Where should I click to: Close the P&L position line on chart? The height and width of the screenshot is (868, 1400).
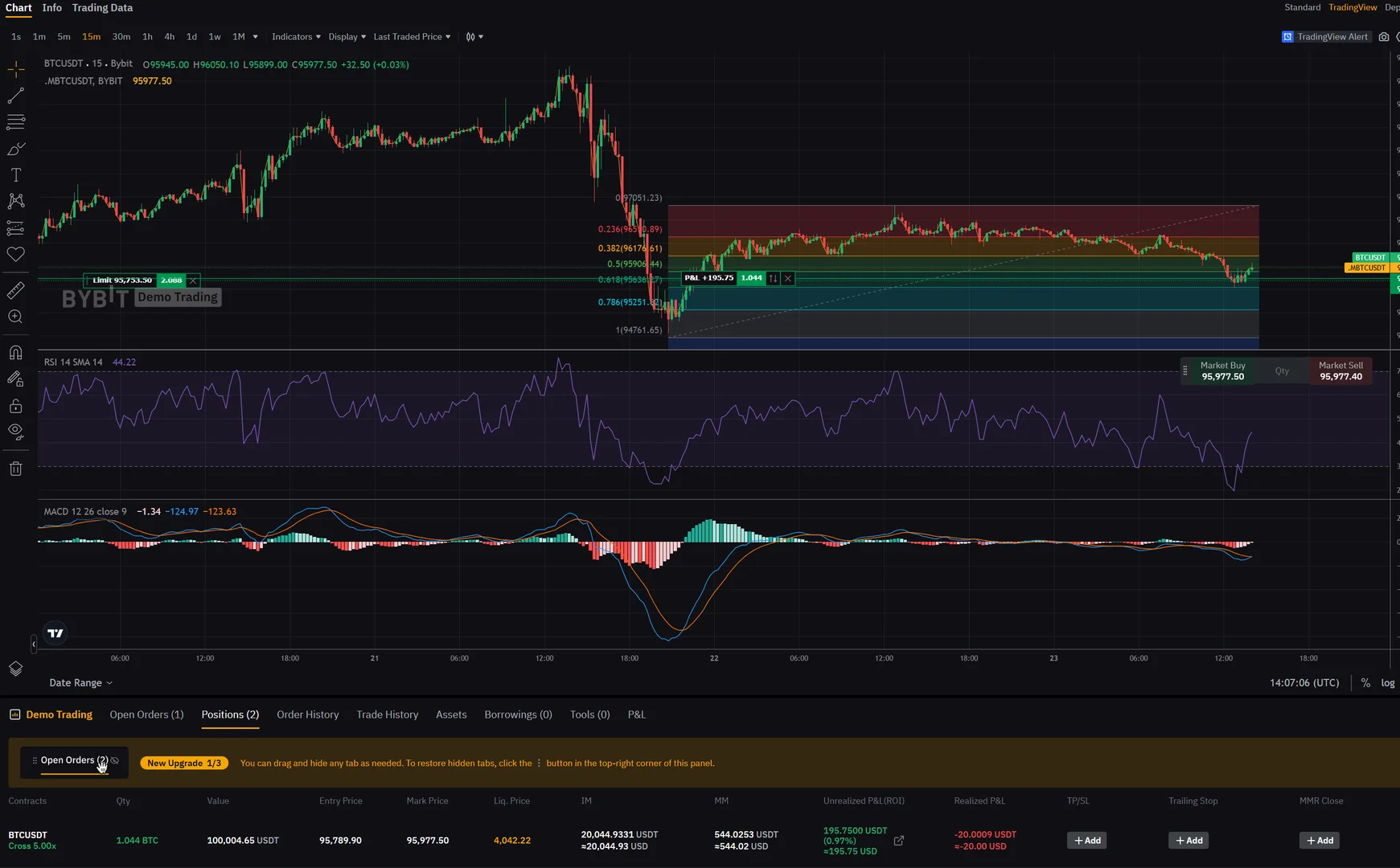[x=788, y=278]
